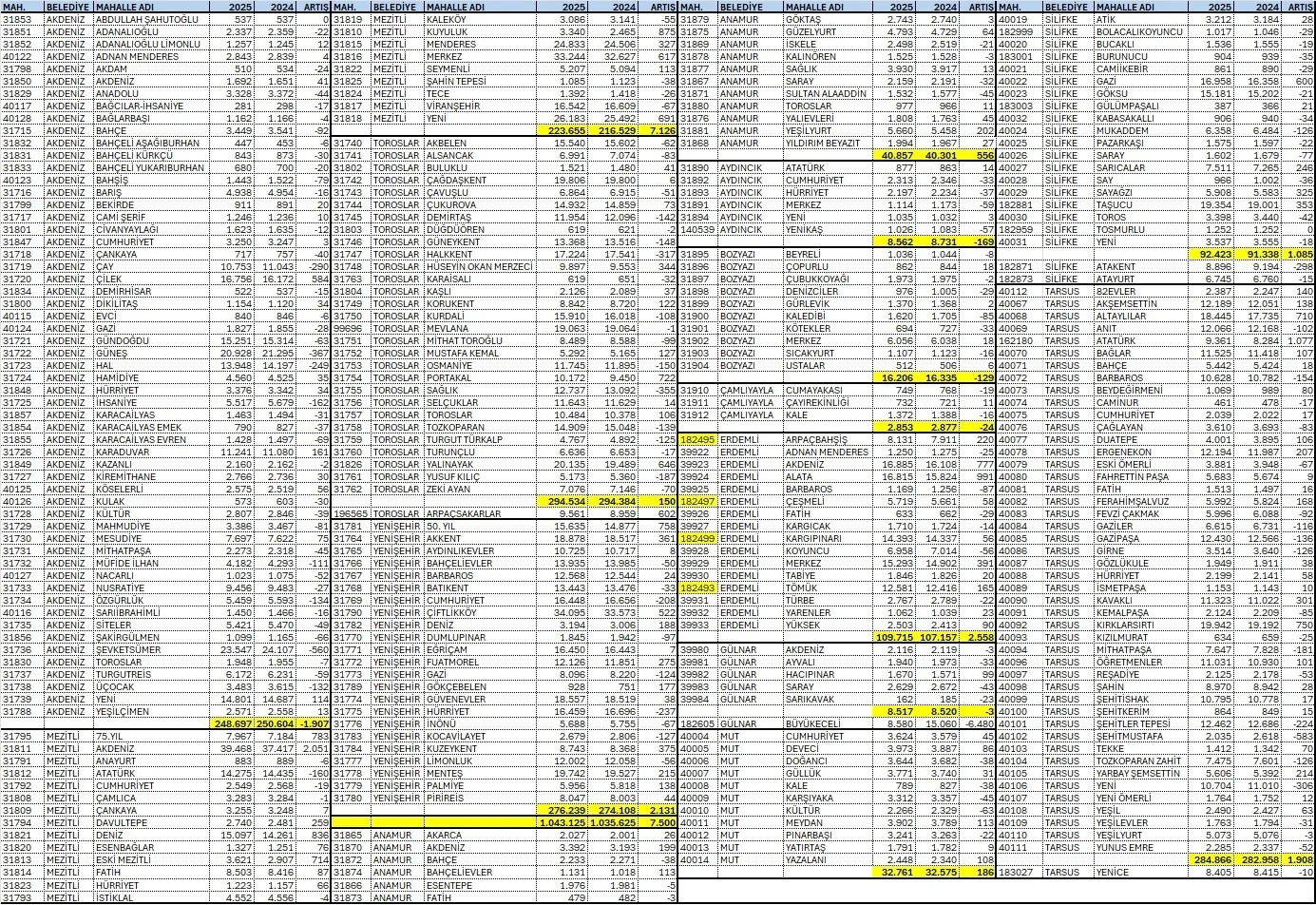The width and height of the screenshot is (1316, 905).
Task: Select the SULTAN ALAADDİN neighborhood cell
Action: (x=824, y=93)
